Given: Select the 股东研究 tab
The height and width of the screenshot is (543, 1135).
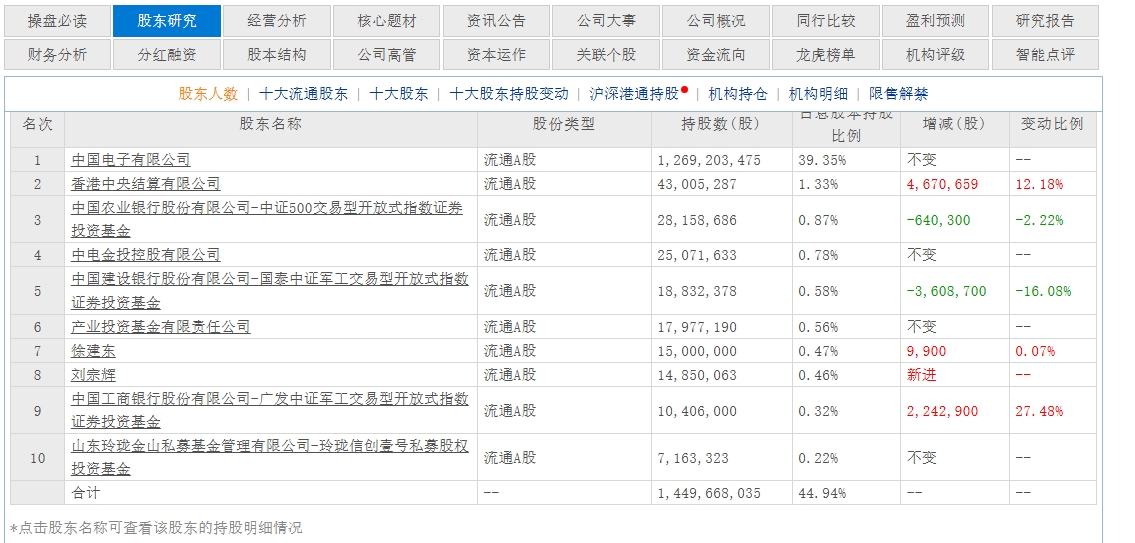Looking at the screenshot, I should 166,21.
